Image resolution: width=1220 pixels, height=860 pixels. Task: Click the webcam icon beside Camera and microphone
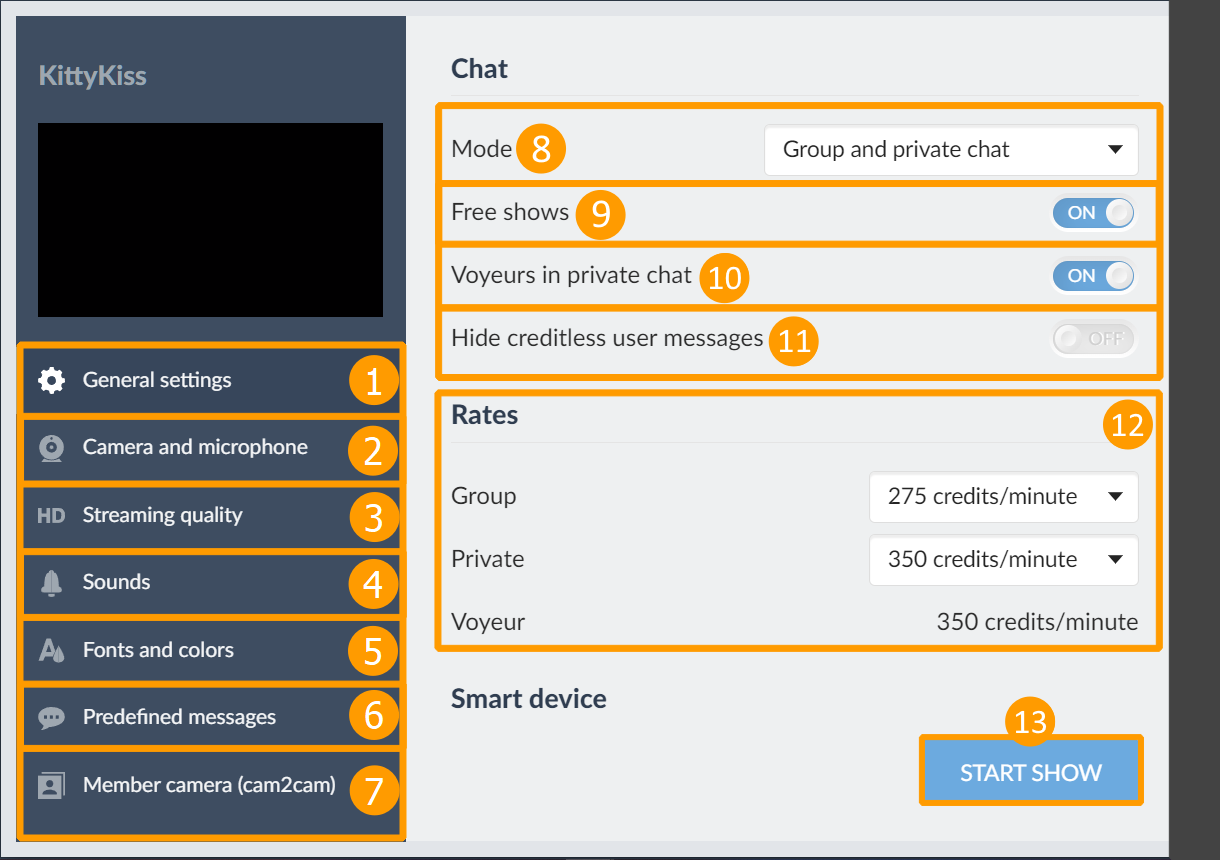click(51, 447)
